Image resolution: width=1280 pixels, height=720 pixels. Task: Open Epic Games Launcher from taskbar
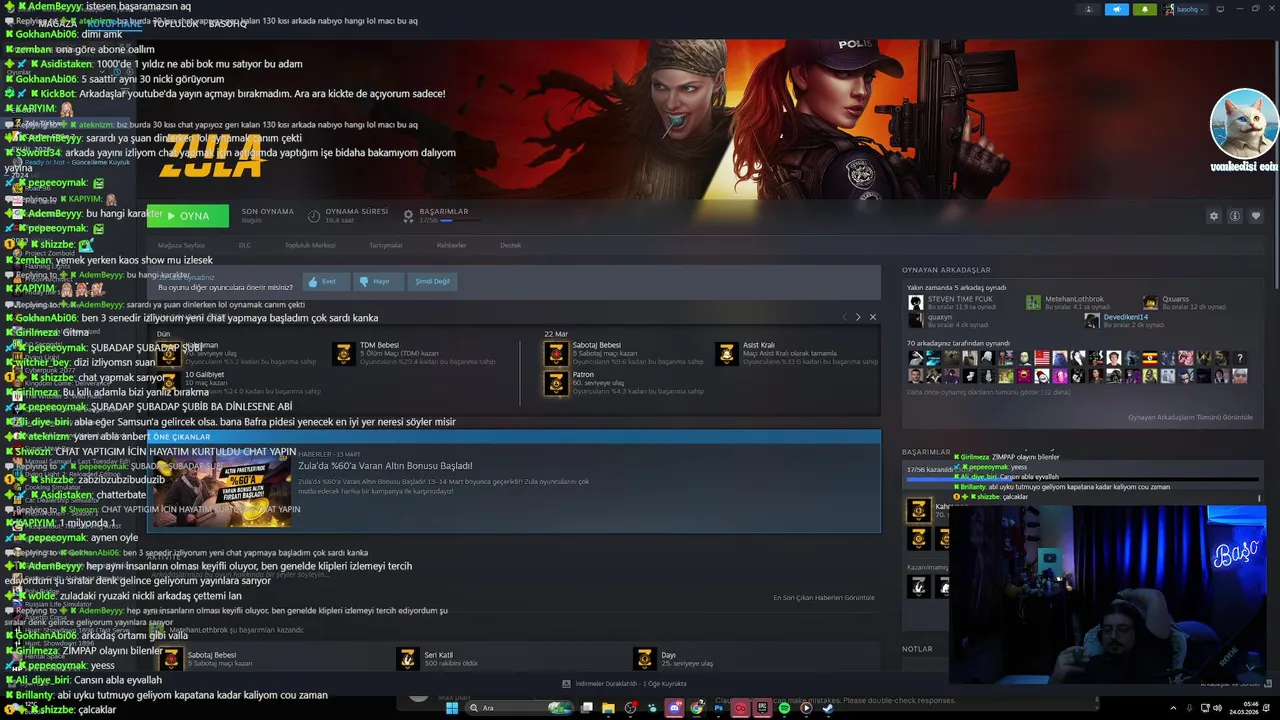click(762, 708)
